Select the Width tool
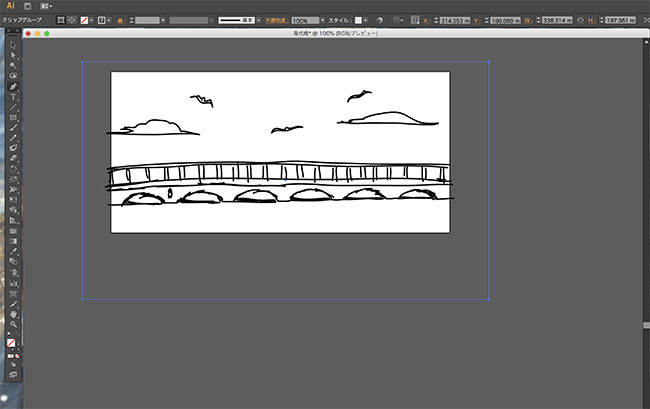The image size is (650, 409). 13,189
